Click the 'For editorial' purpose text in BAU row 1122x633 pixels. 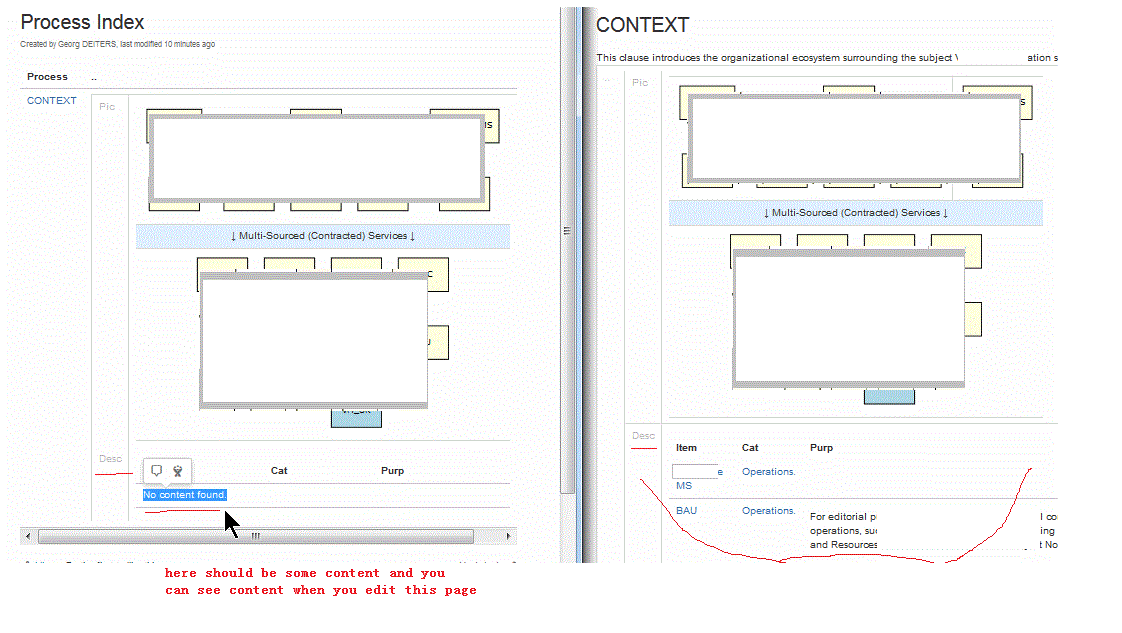(x=844, y=531)
